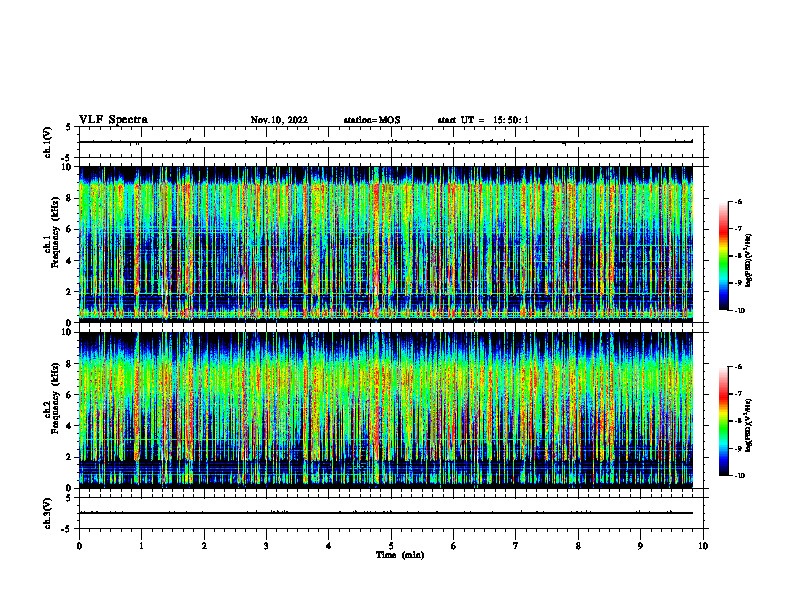Click inside the ch.1 spectrogram panel
Viewport: 792px width, 612px height.
coord(386,244)
